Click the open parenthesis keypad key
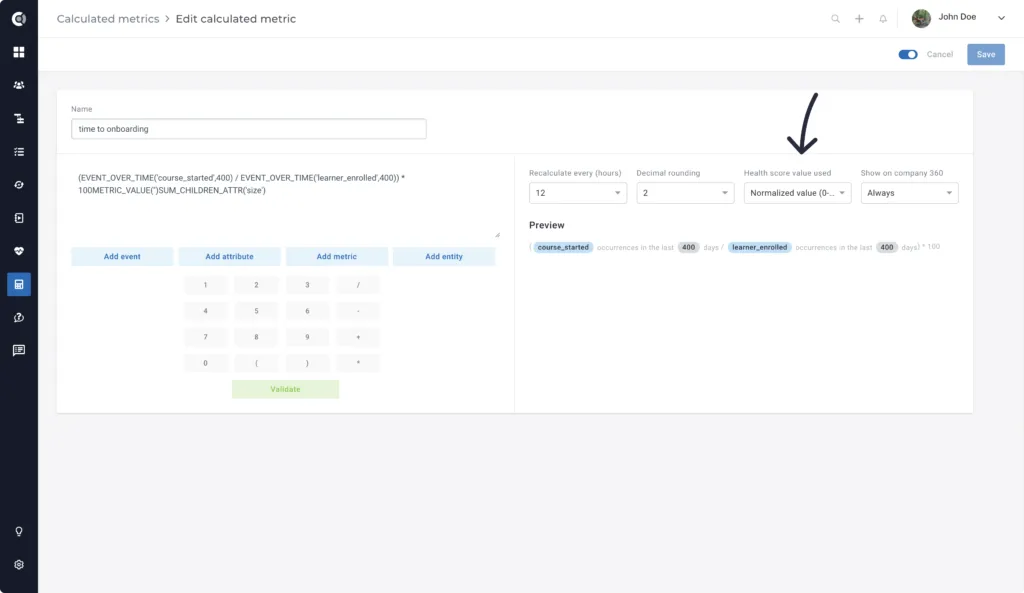The height and width of the screenshot is (593, 1024). [256, 363]
